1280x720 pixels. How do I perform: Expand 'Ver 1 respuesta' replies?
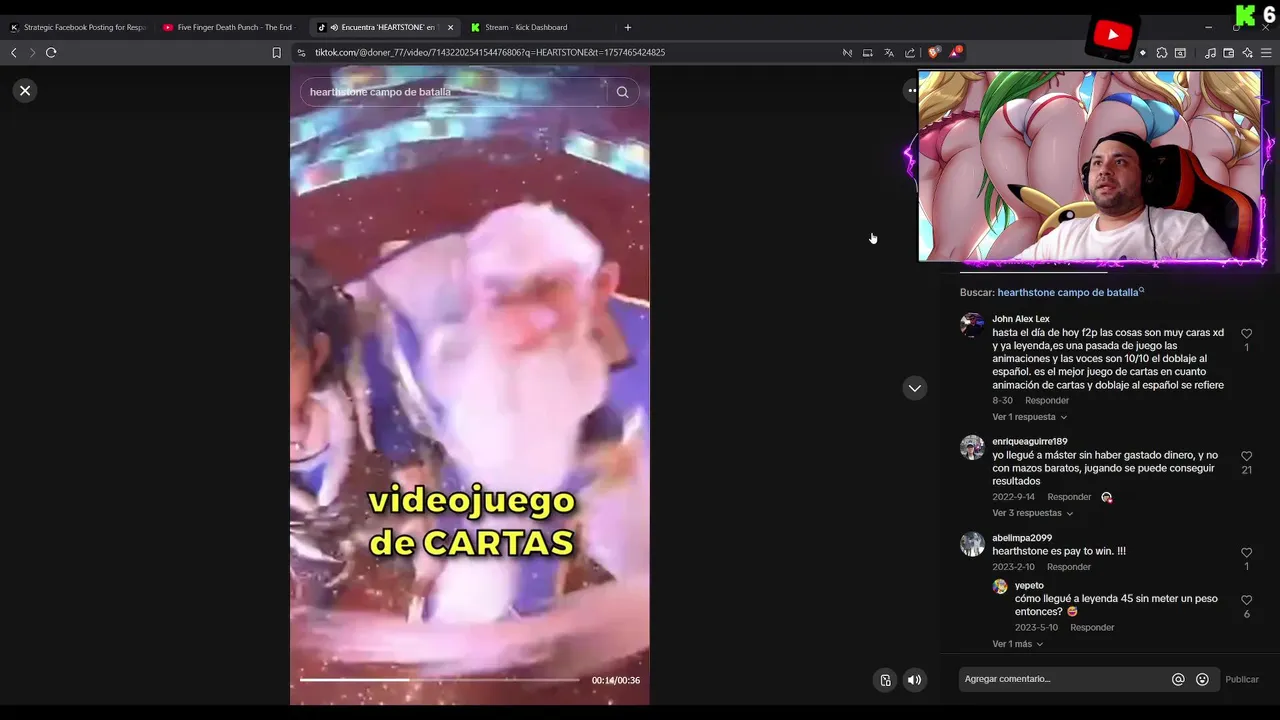(1029, 417)
